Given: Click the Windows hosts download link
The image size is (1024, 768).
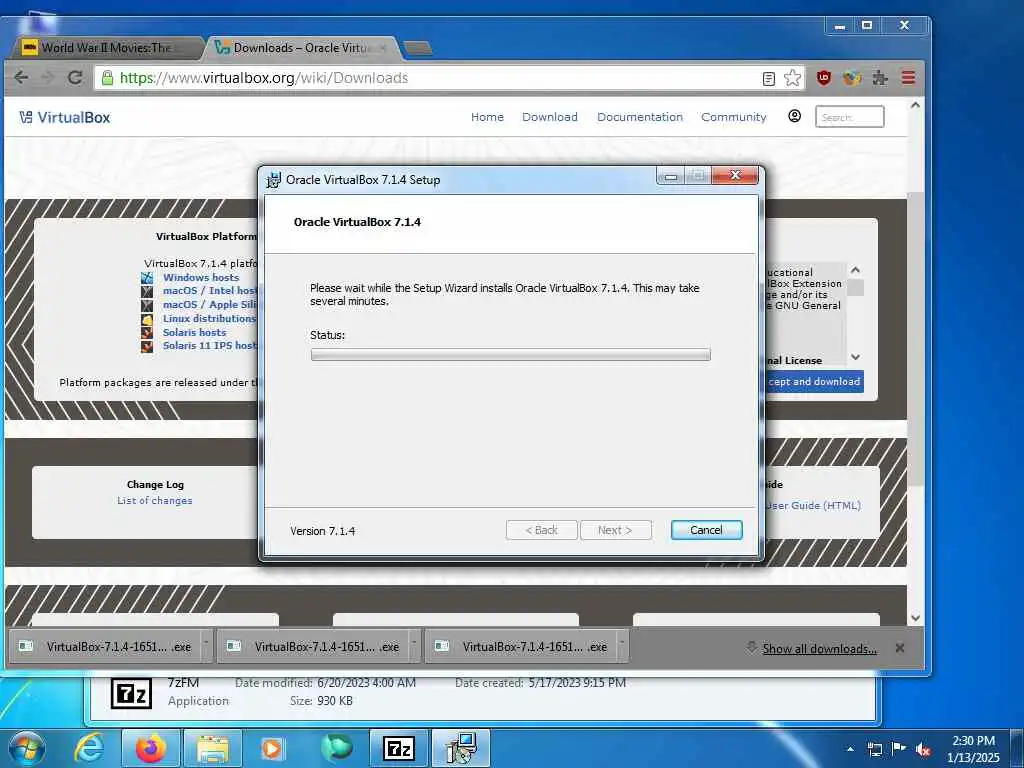Looking at the screenshot, I should 201,278.
